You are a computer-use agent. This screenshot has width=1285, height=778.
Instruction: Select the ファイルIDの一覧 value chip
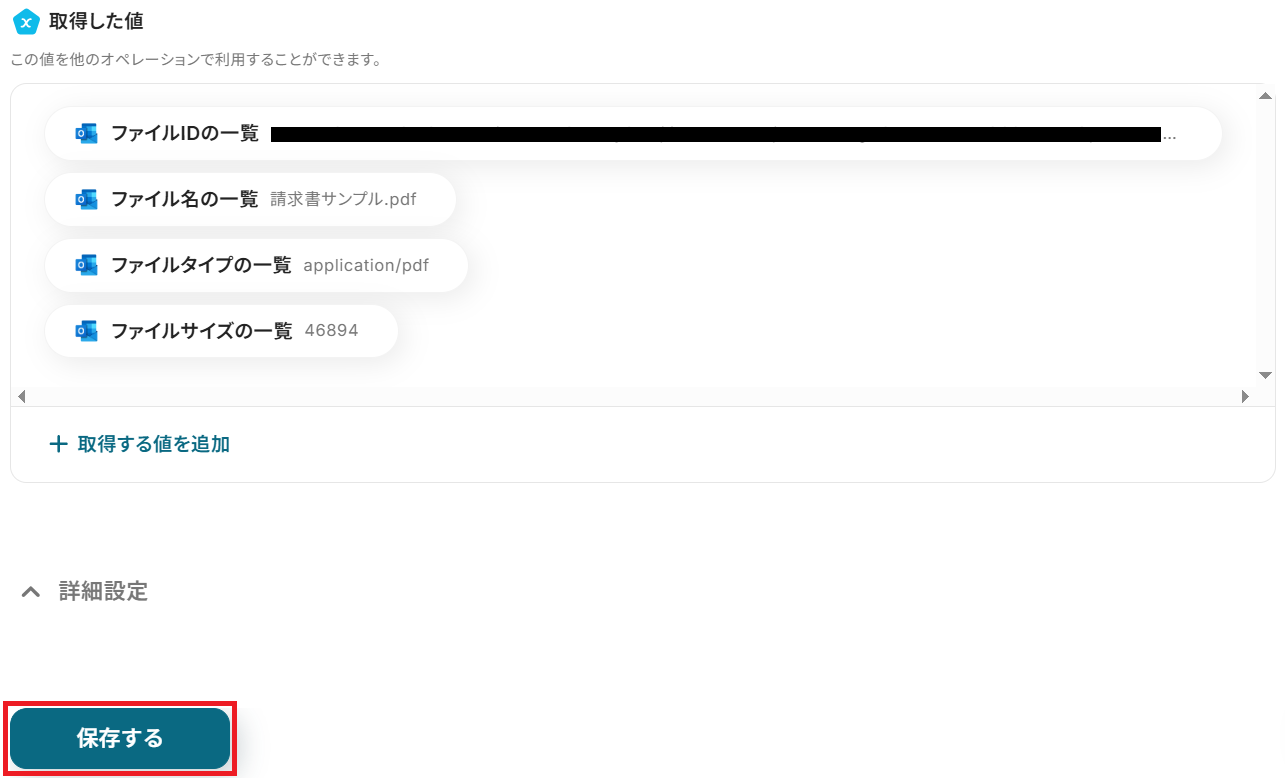click(x=633, y=133)
